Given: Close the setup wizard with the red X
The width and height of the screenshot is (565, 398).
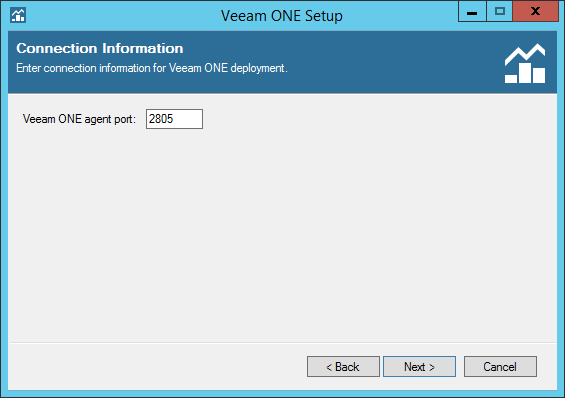Looking at the screenshot, I should [535, 12].
